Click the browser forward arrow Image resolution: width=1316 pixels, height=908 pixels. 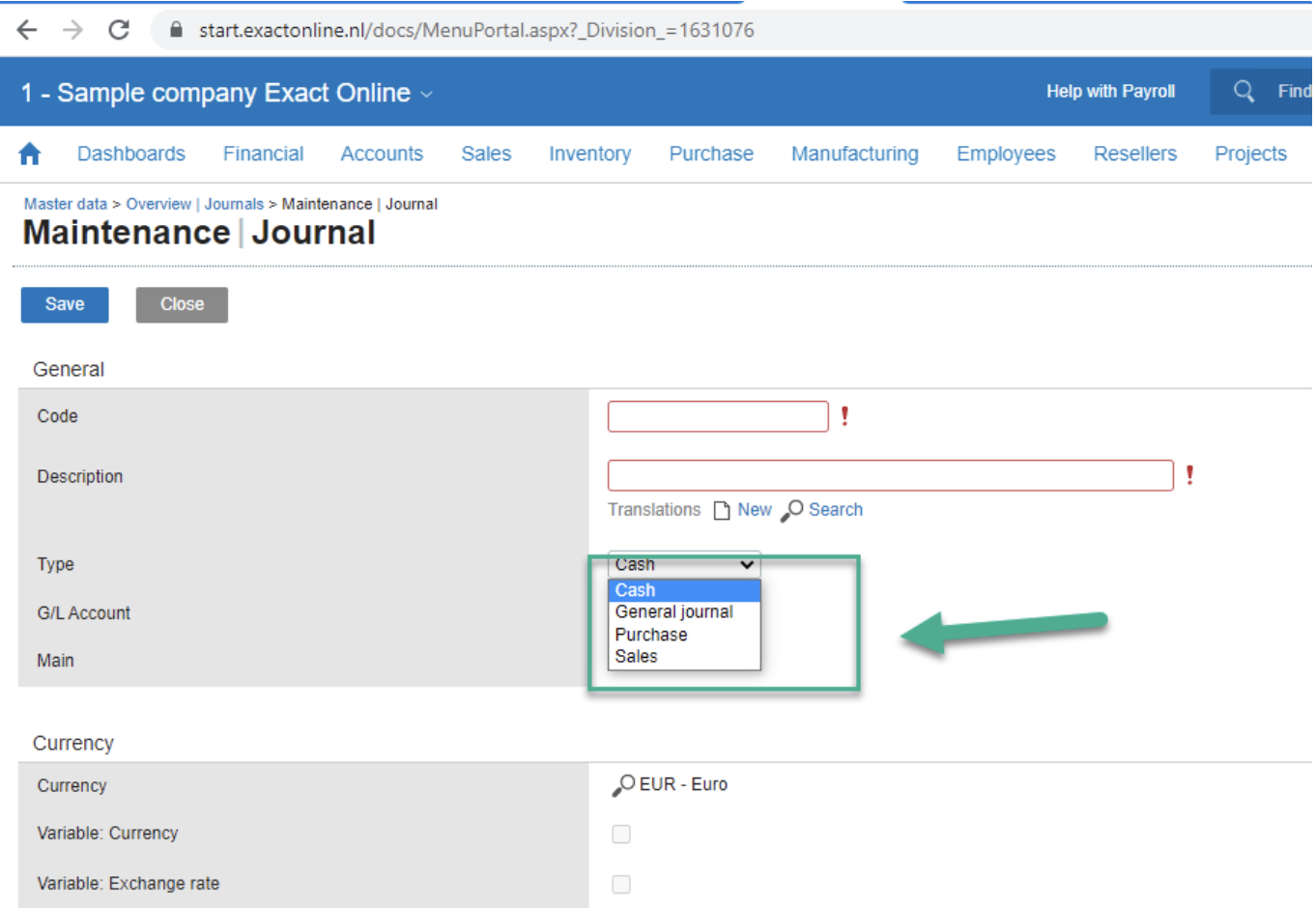[72, 30]
